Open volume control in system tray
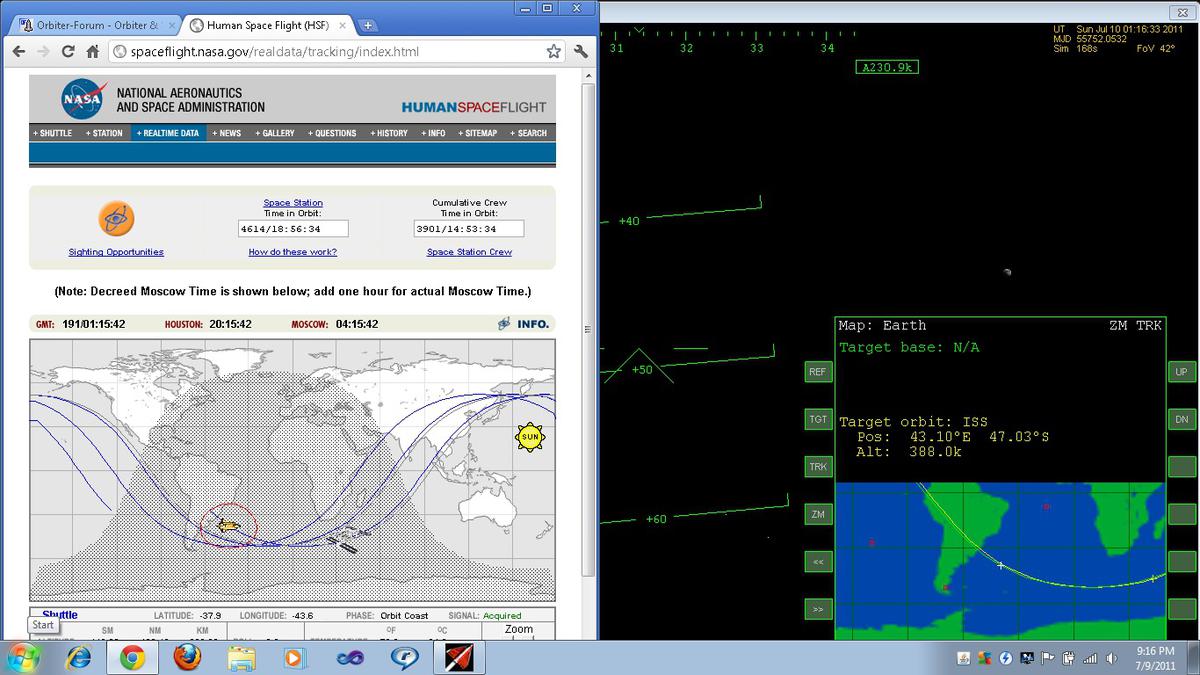This screenshot has width=1200, height=675. tap(1111, 658)
